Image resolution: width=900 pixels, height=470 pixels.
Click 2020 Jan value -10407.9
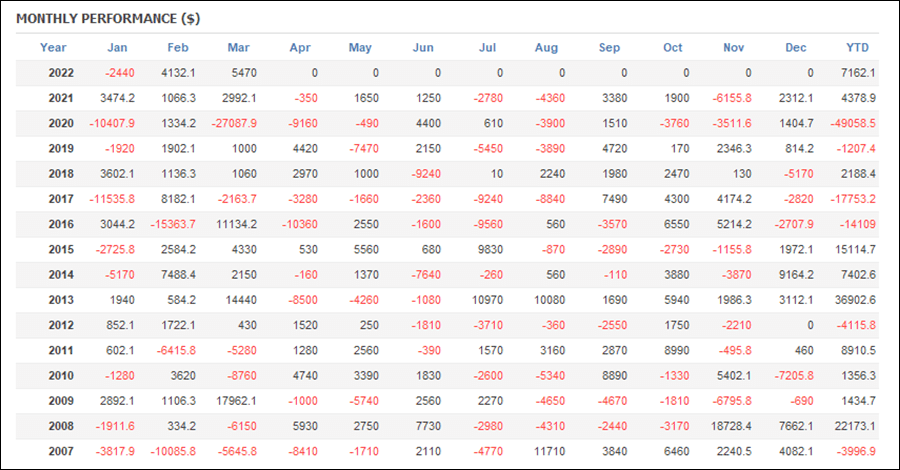(x=112, y=123)
